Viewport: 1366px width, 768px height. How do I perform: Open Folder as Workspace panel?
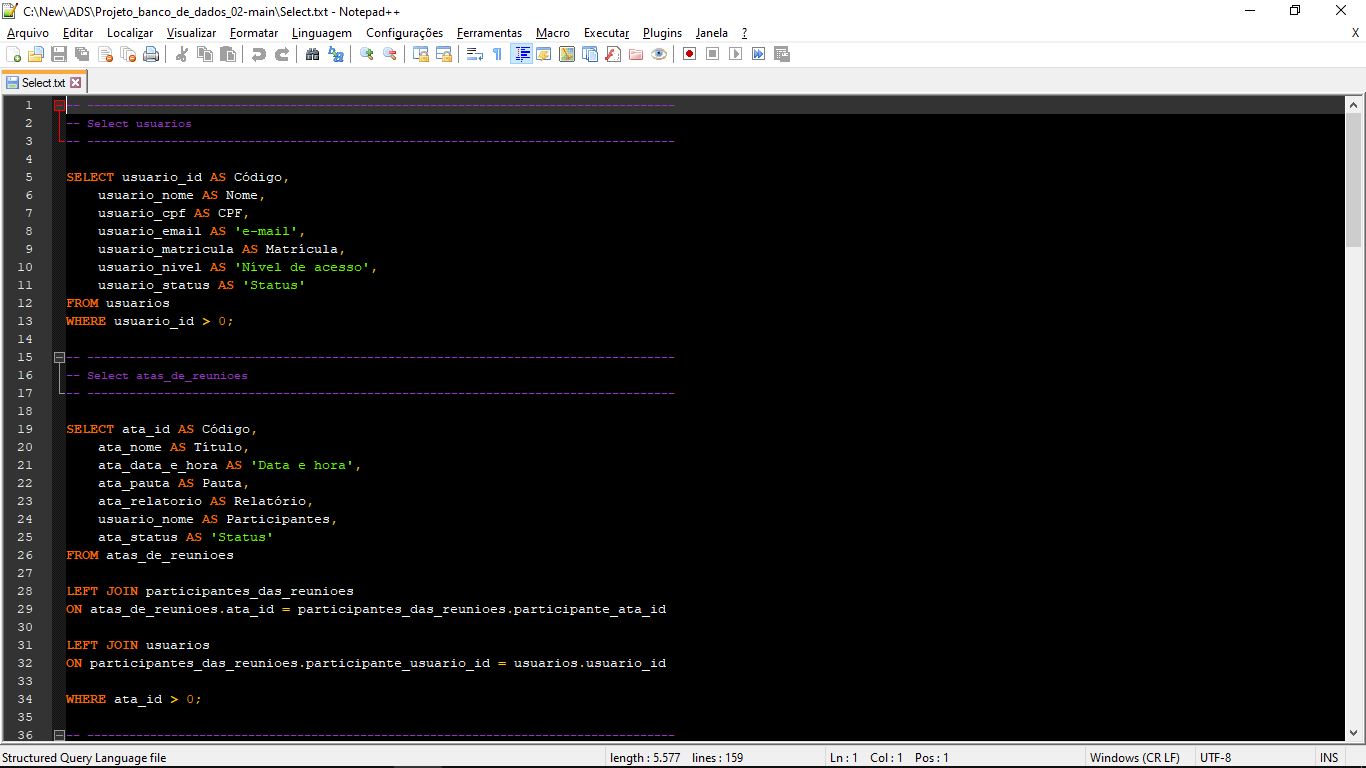[635, 54]
